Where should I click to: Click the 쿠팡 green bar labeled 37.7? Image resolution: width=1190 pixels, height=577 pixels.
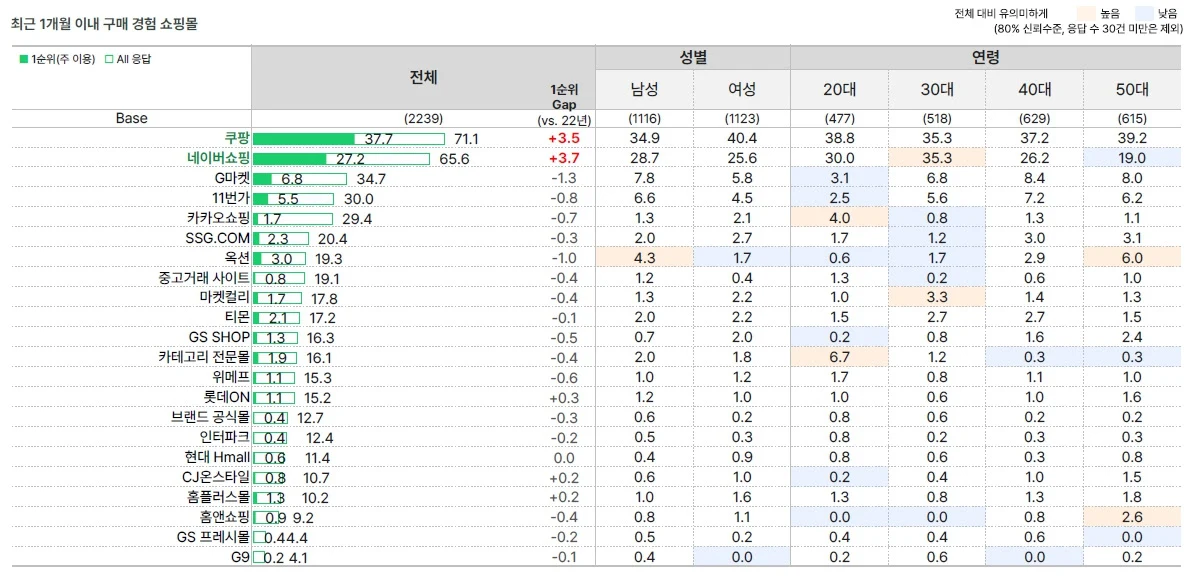tap(304, 138)
